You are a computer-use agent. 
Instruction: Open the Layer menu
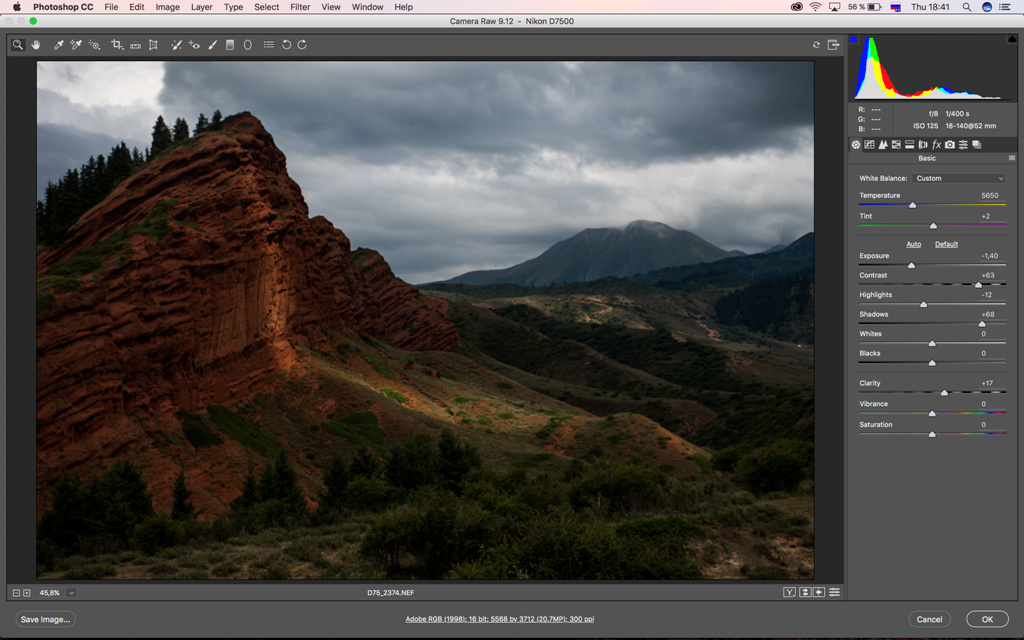tap(201, 7)
